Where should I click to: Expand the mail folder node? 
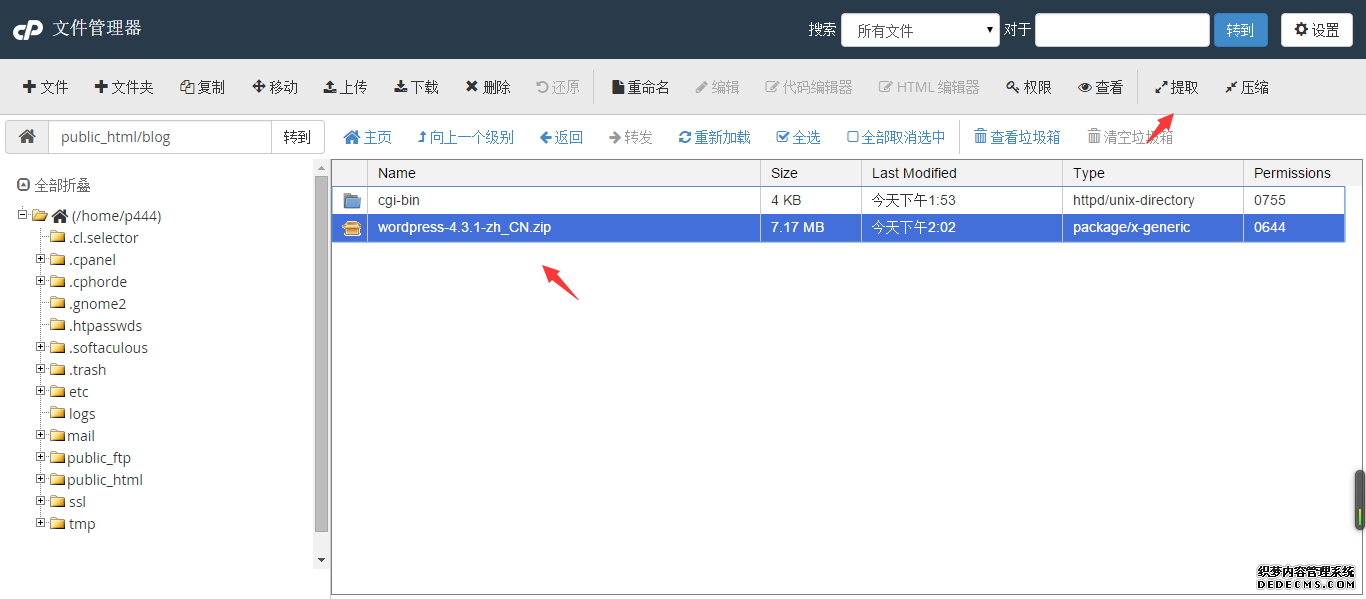41,435
